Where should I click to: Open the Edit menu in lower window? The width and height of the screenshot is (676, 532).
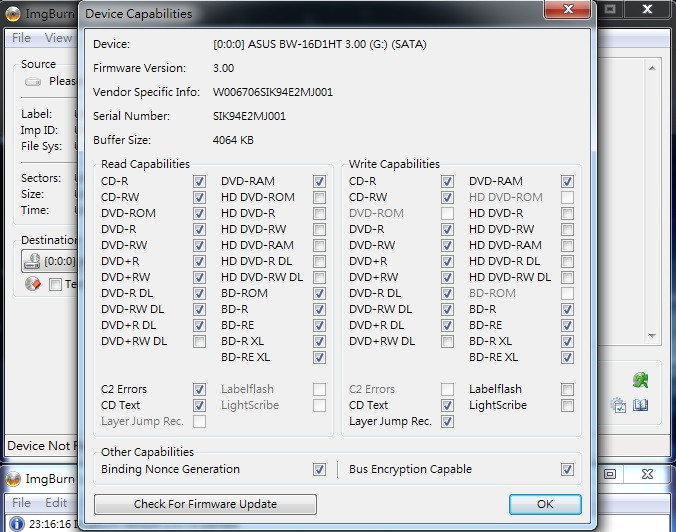(x=56, y=503)
